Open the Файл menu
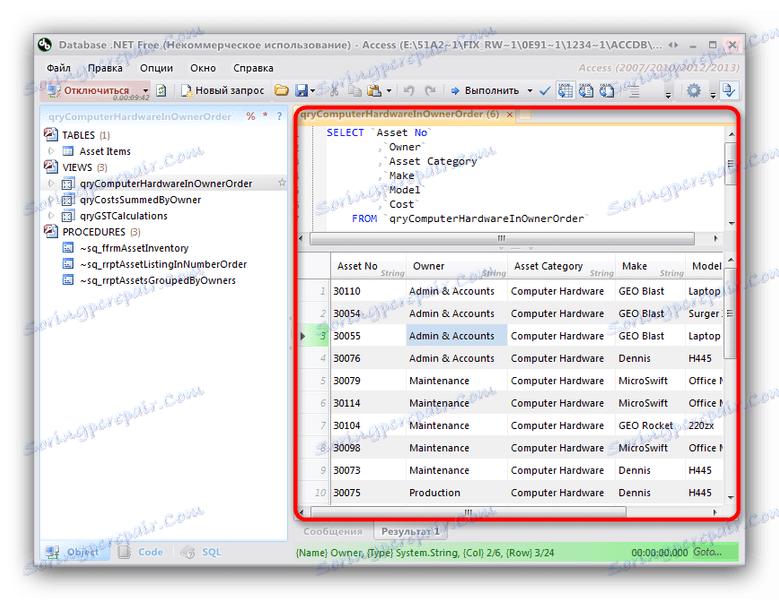 (x=59, y=68)
